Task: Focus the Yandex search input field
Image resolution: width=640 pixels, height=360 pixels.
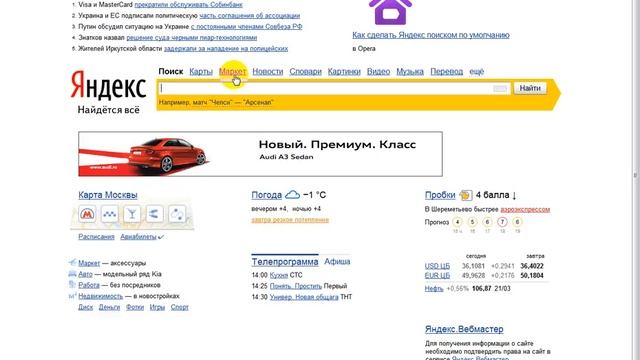Action: pos(335,88)
